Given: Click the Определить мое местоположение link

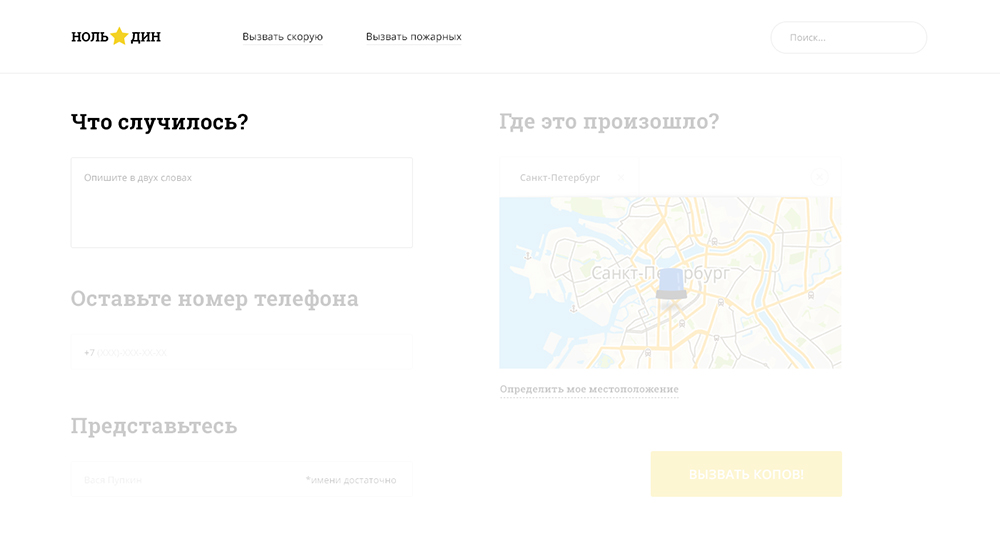Looking at the screenshot, I should point(589,389).
